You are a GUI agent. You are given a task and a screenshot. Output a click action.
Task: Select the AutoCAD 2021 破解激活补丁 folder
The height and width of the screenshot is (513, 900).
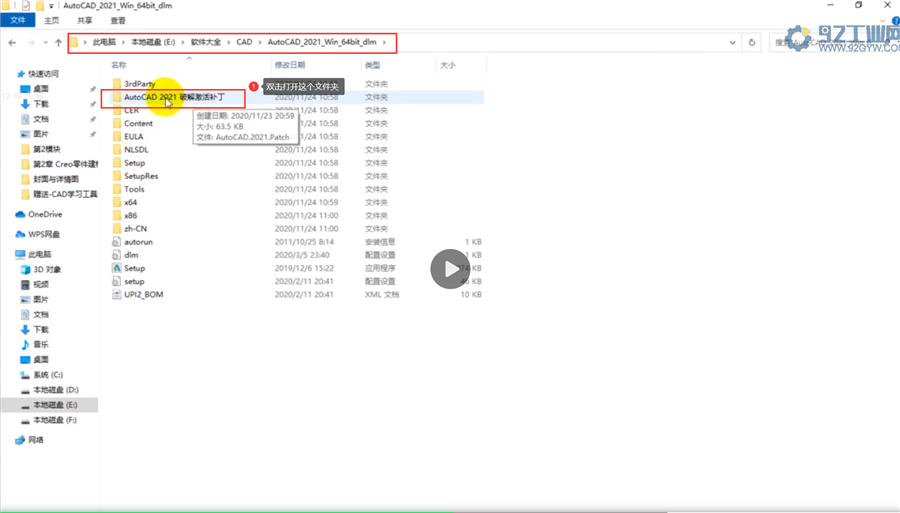coord(174,97)
